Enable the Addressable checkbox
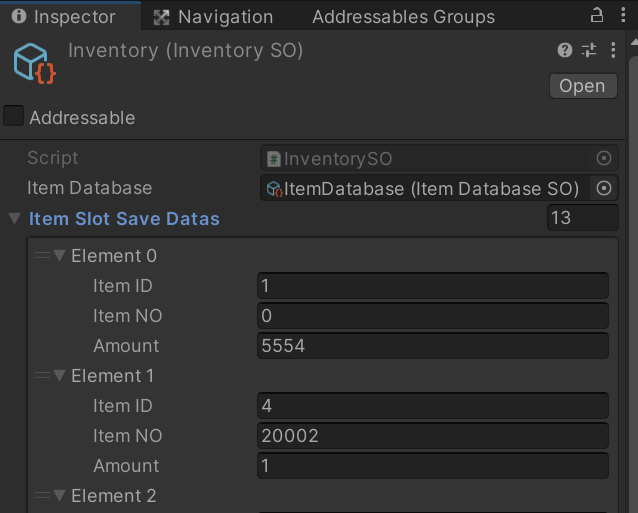 click(14, 117)
